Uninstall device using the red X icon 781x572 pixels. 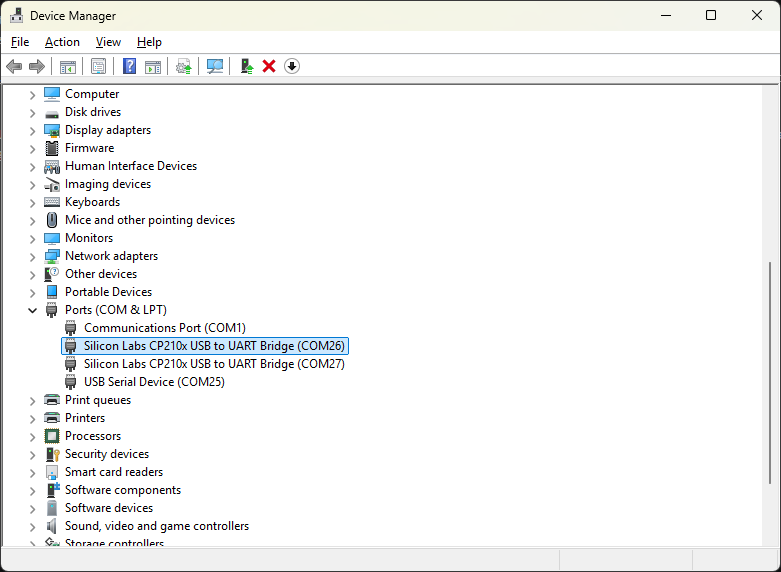tap(269, 66)
